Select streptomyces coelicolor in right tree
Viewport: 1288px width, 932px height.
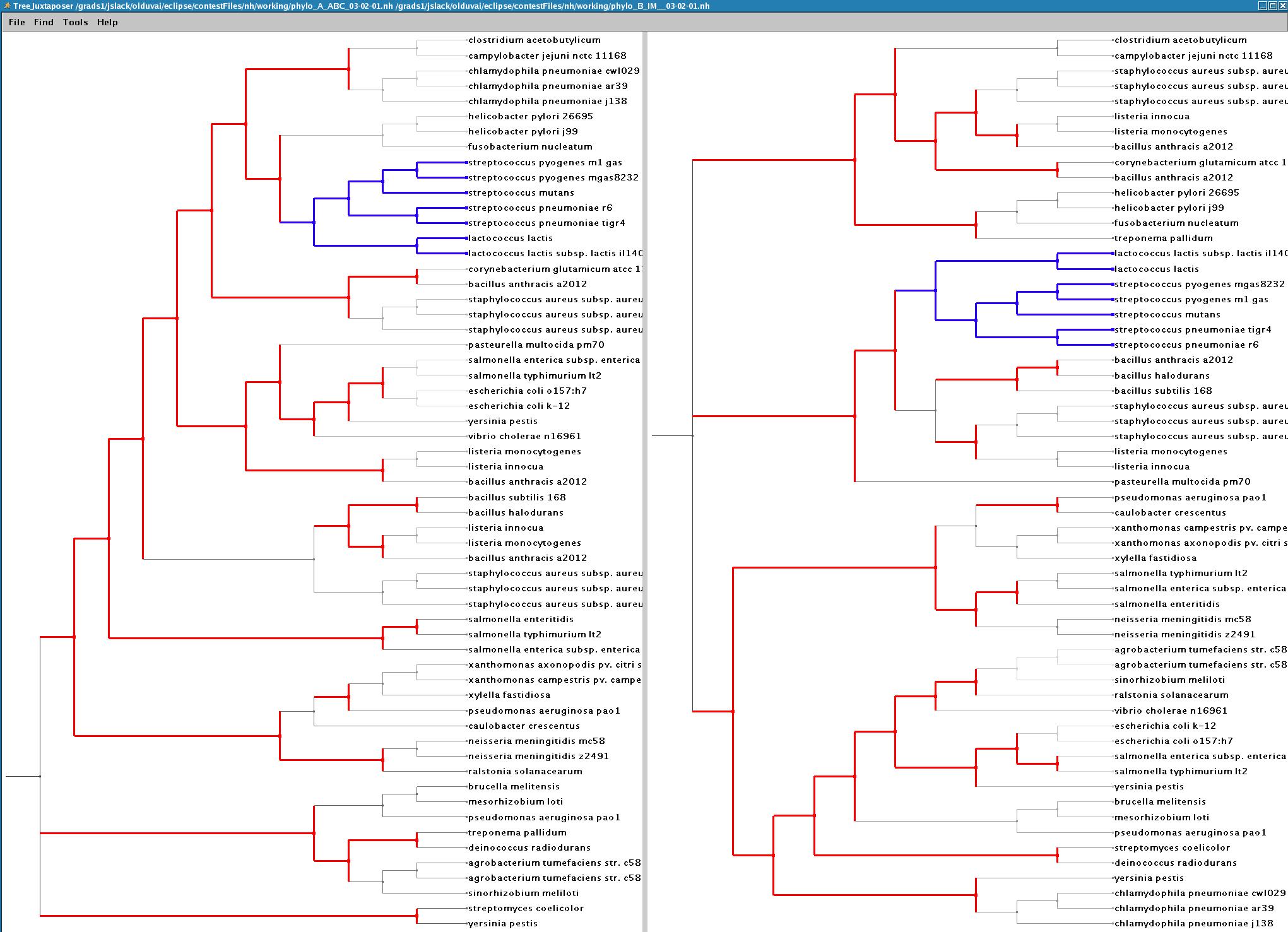click(x=1172, y=847)
